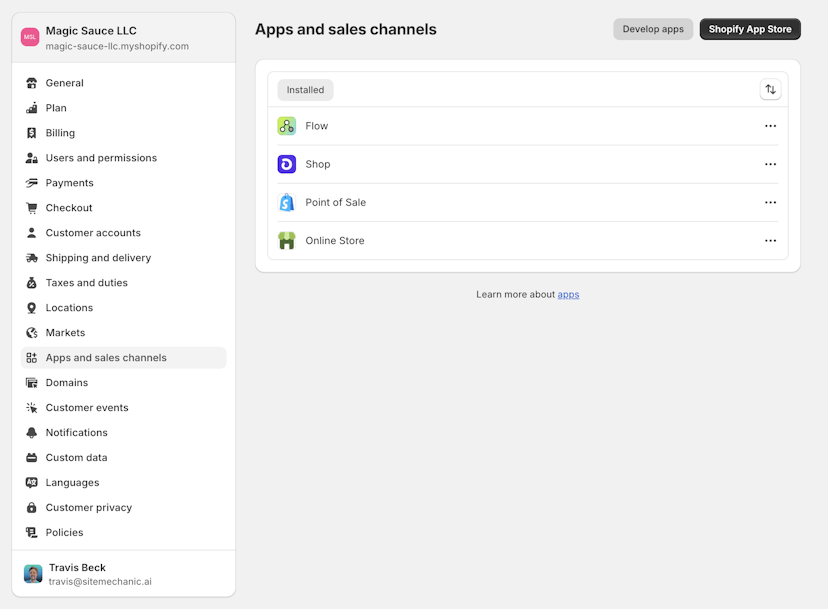
Task: Click the Magic Sauce LLC store avatar
Action: 30,37
